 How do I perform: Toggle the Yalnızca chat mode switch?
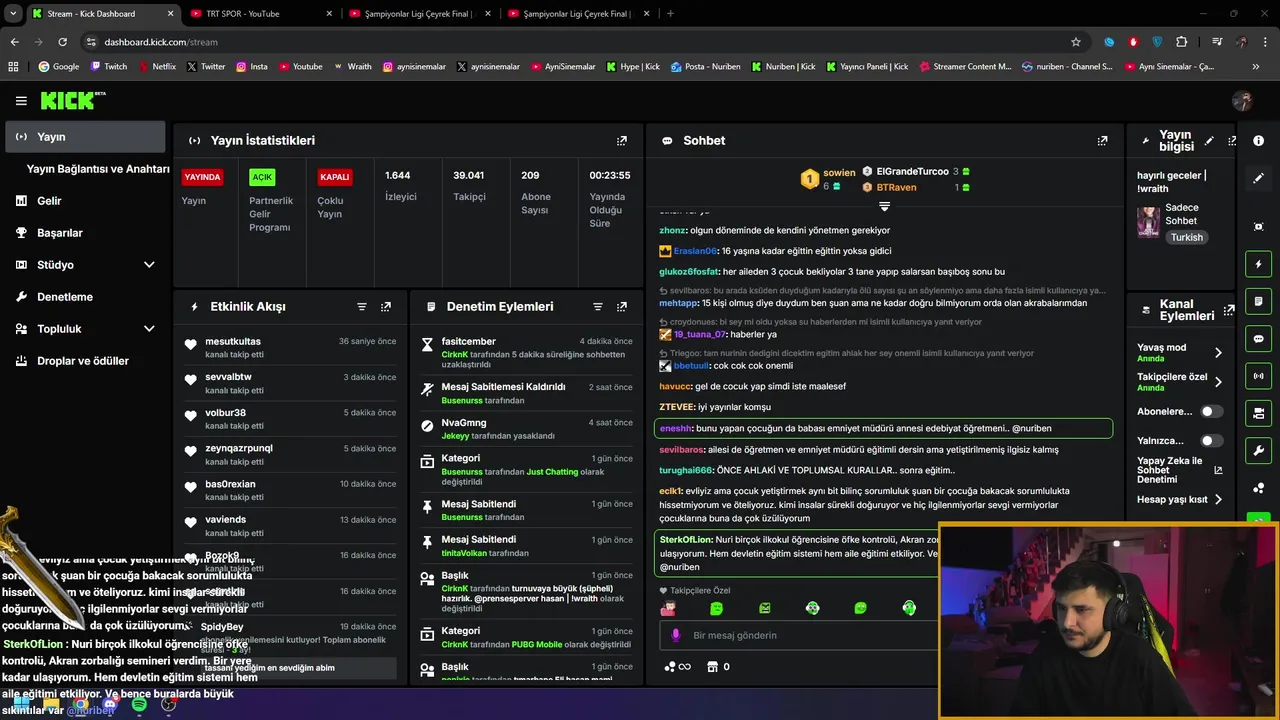(1211, 441)
